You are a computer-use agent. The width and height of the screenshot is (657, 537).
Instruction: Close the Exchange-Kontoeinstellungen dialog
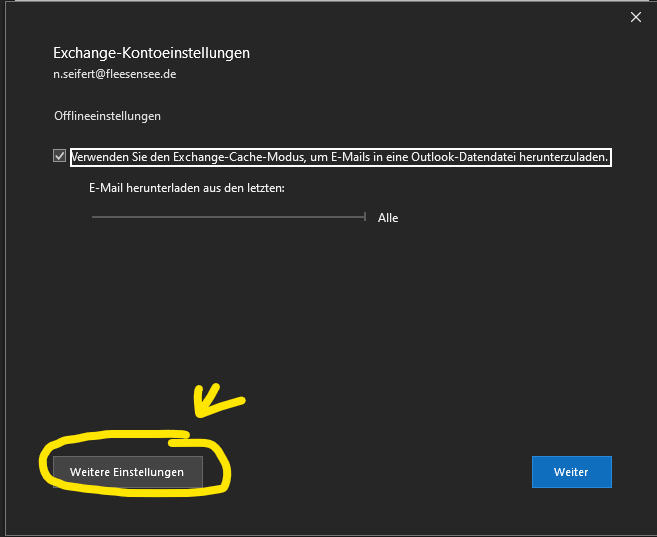tap(636, 17)
